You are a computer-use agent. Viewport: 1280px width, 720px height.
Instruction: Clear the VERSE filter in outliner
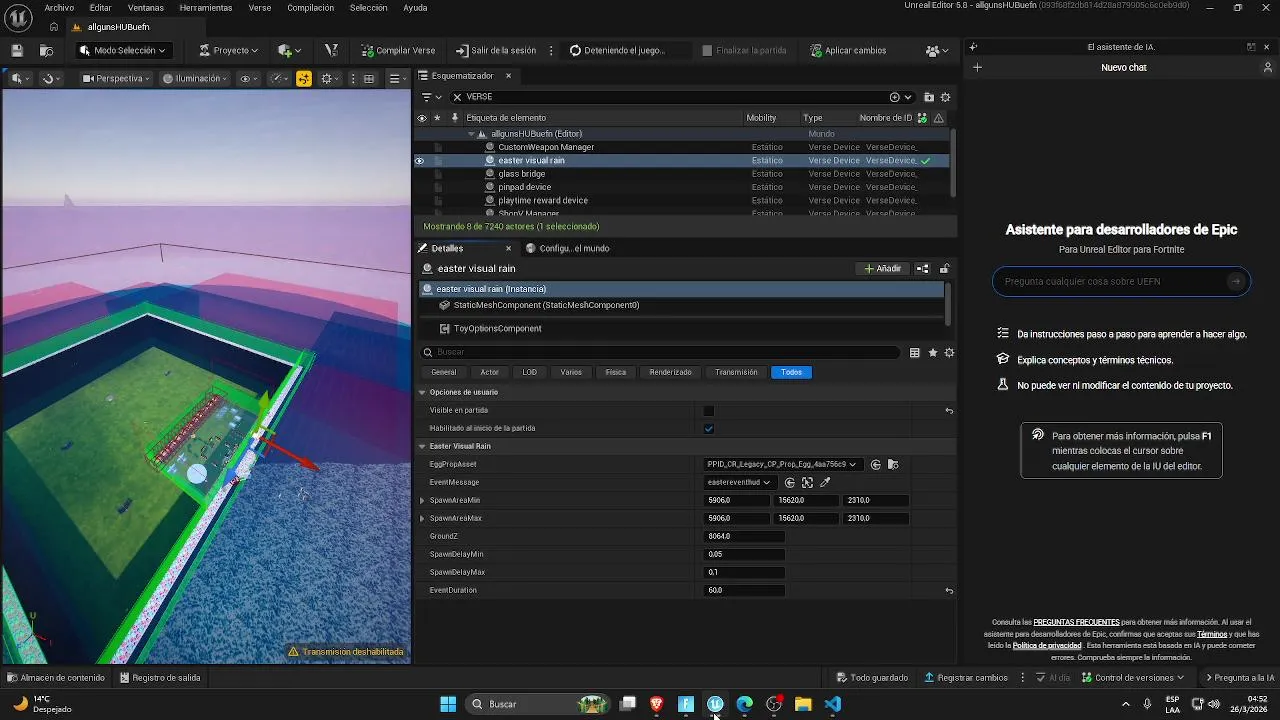457,97
